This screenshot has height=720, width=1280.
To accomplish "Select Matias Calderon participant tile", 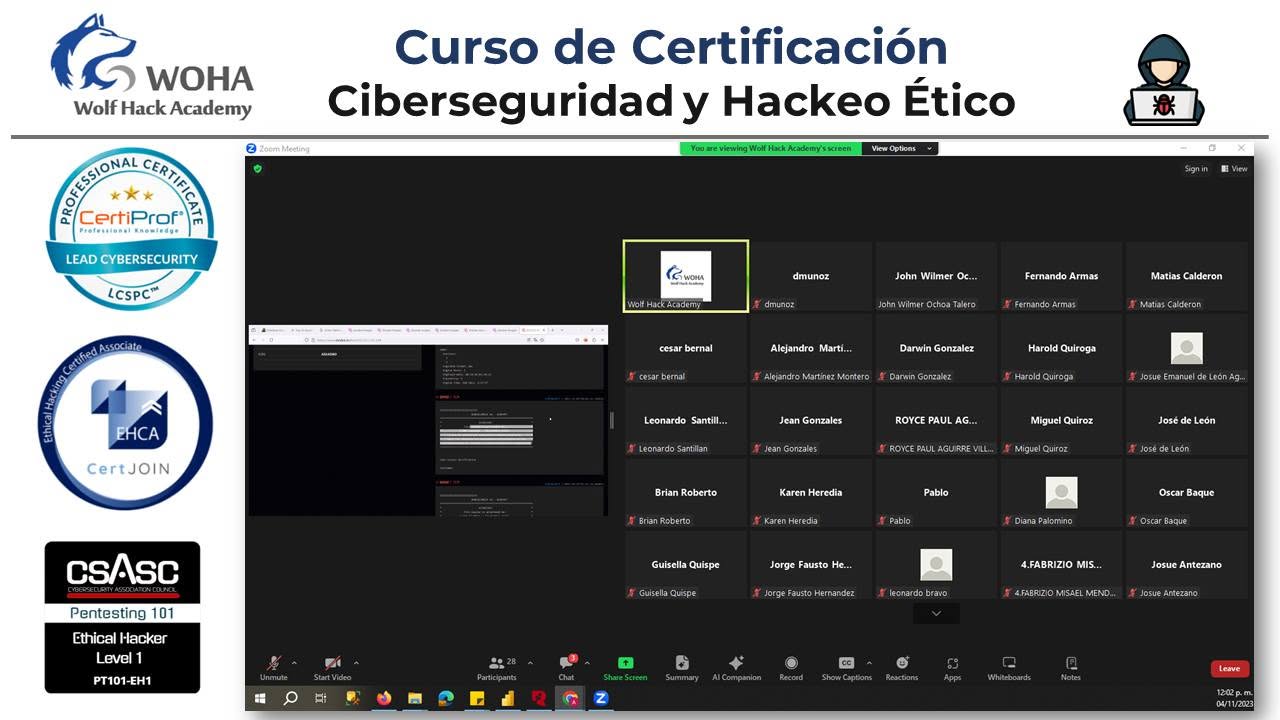I will [x=1186, y=276].
